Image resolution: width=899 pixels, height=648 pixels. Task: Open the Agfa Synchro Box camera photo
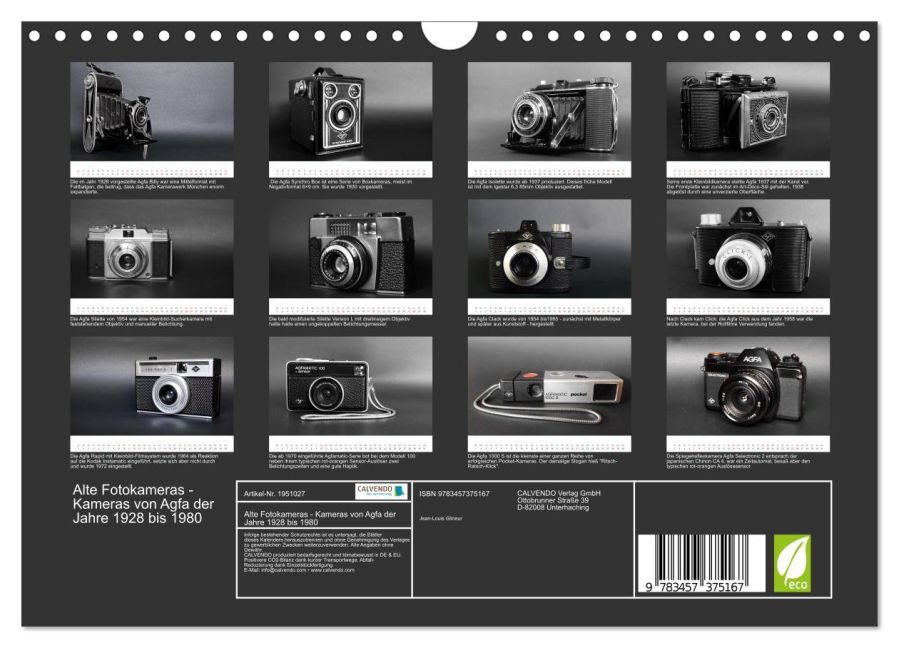[x=350, y=111]
